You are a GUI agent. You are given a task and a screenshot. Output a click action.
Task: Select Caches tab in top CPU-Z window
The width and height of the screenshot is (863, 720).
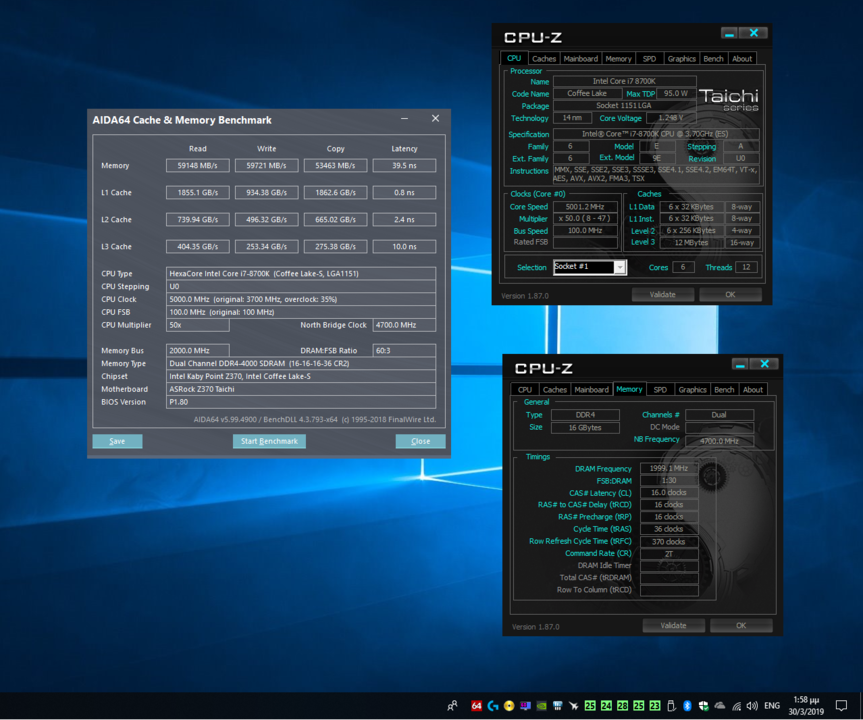544,58
